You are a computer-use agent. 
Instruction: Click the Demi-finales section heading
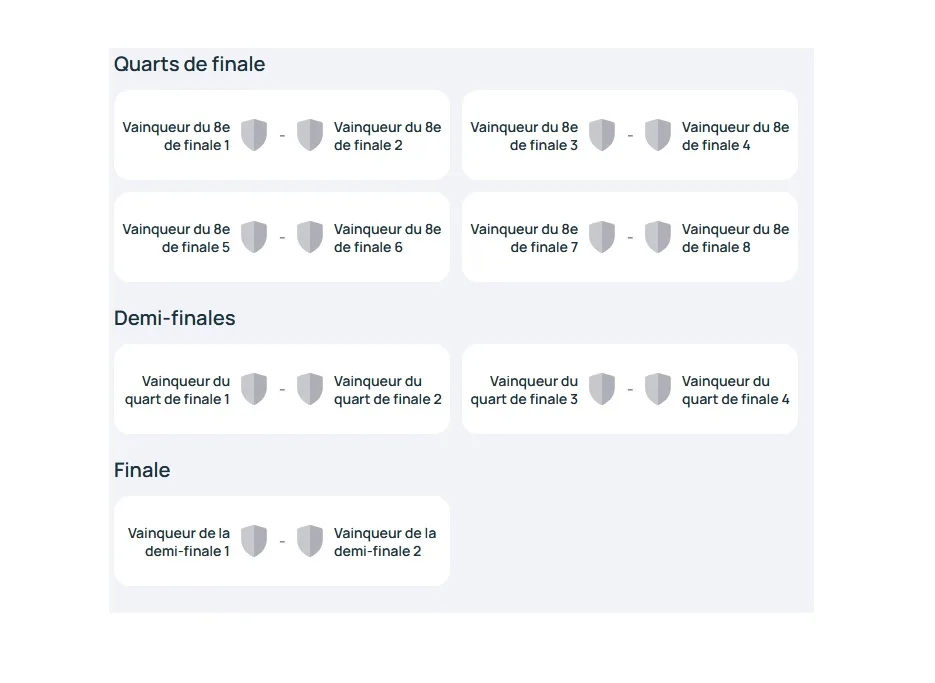pos(175,318)
